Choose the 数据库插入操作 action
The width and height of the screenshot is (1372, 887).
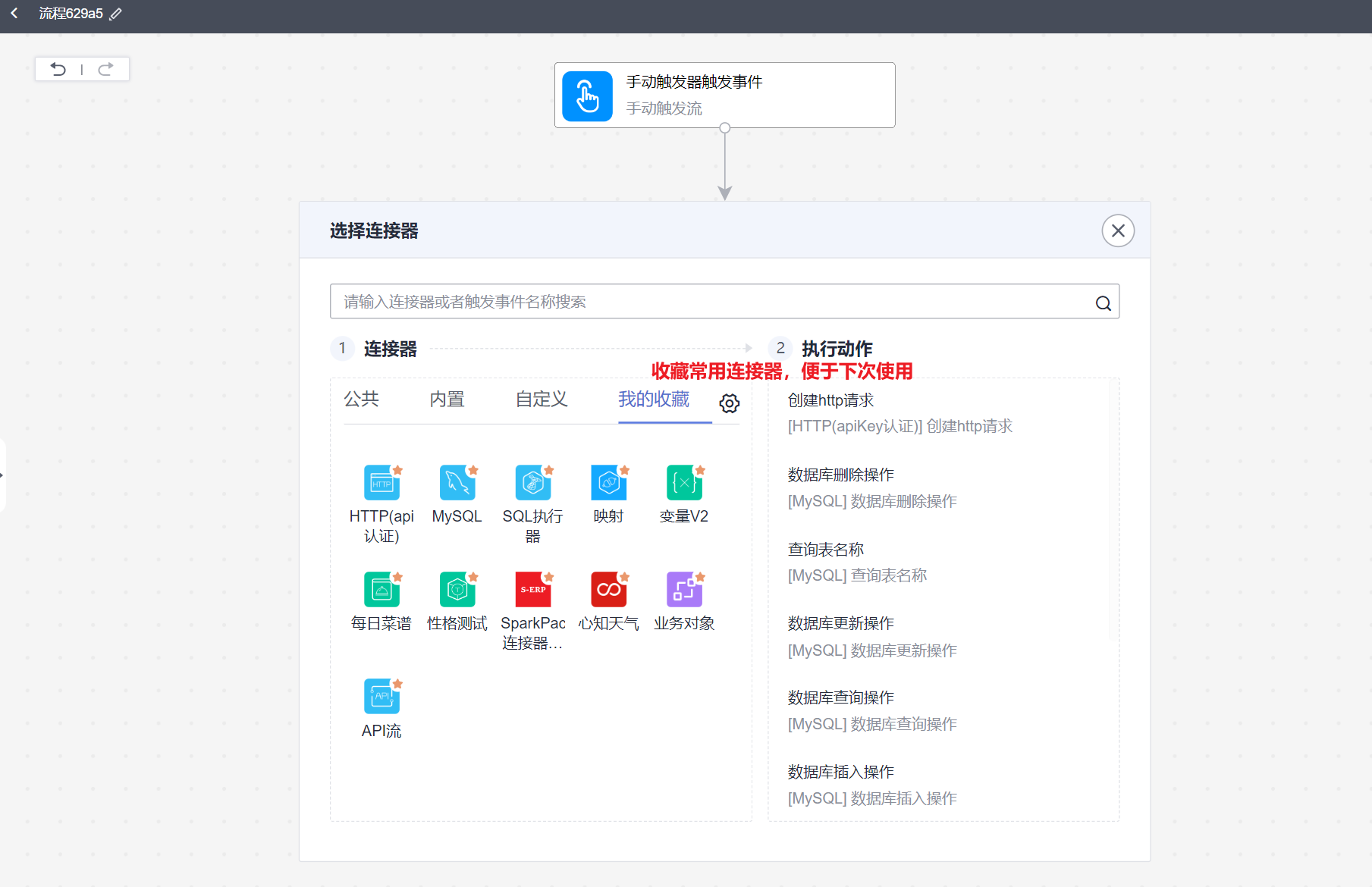(x=840, y=771)
